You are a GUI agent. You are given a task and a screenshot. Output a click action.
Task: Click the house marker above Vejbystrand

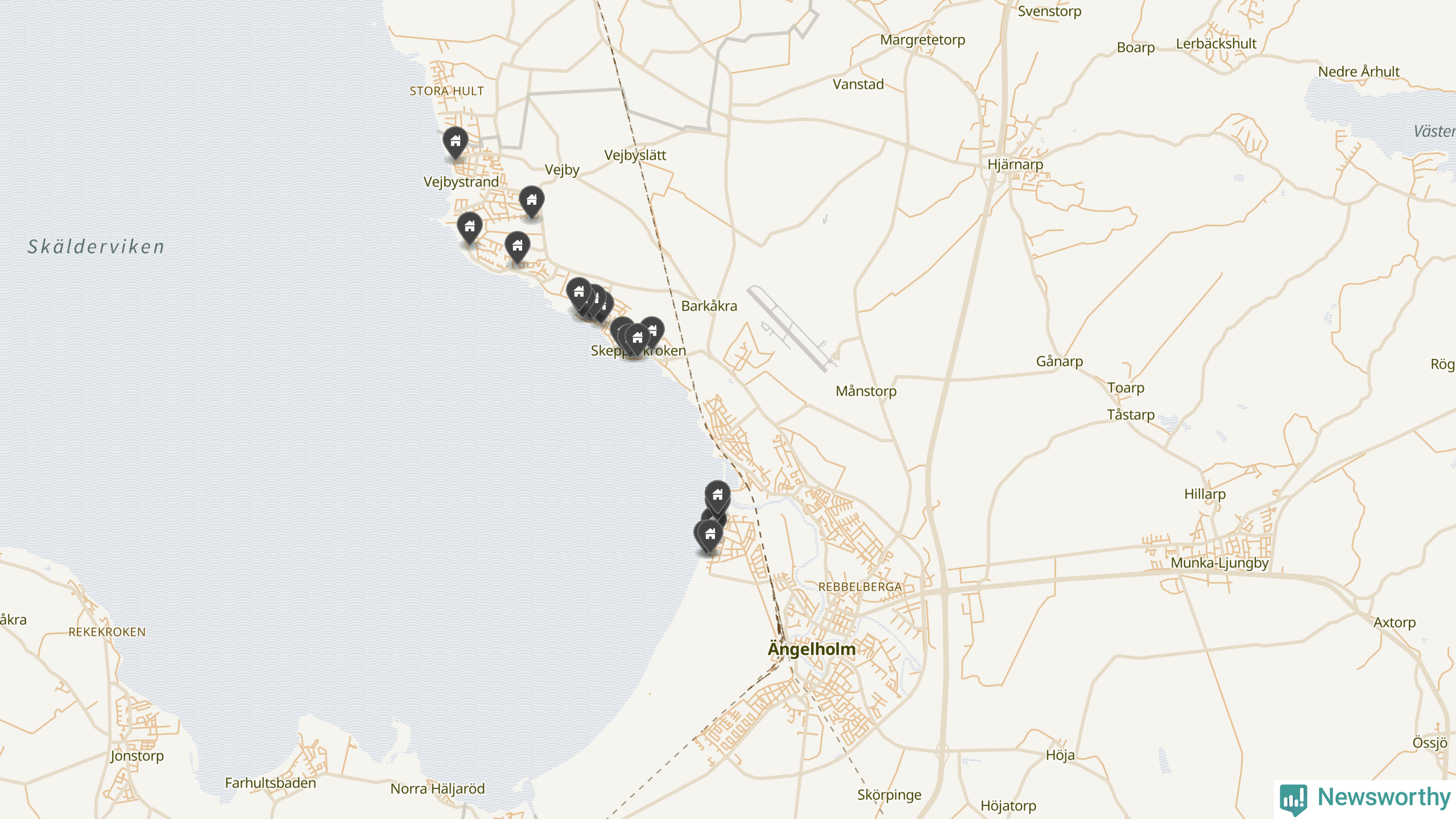tap(456, 143)
